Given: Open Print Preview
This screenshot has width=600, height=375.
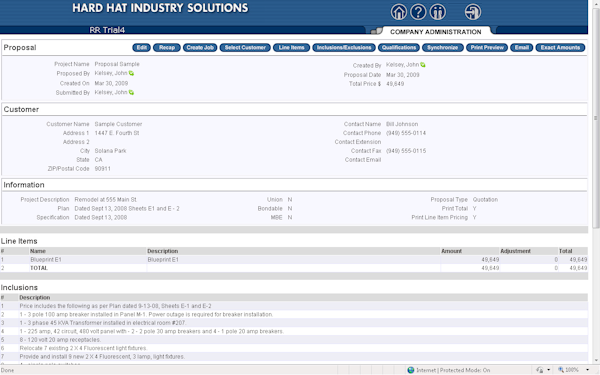Looking at the screenshot, I should [x=487, y=47].
